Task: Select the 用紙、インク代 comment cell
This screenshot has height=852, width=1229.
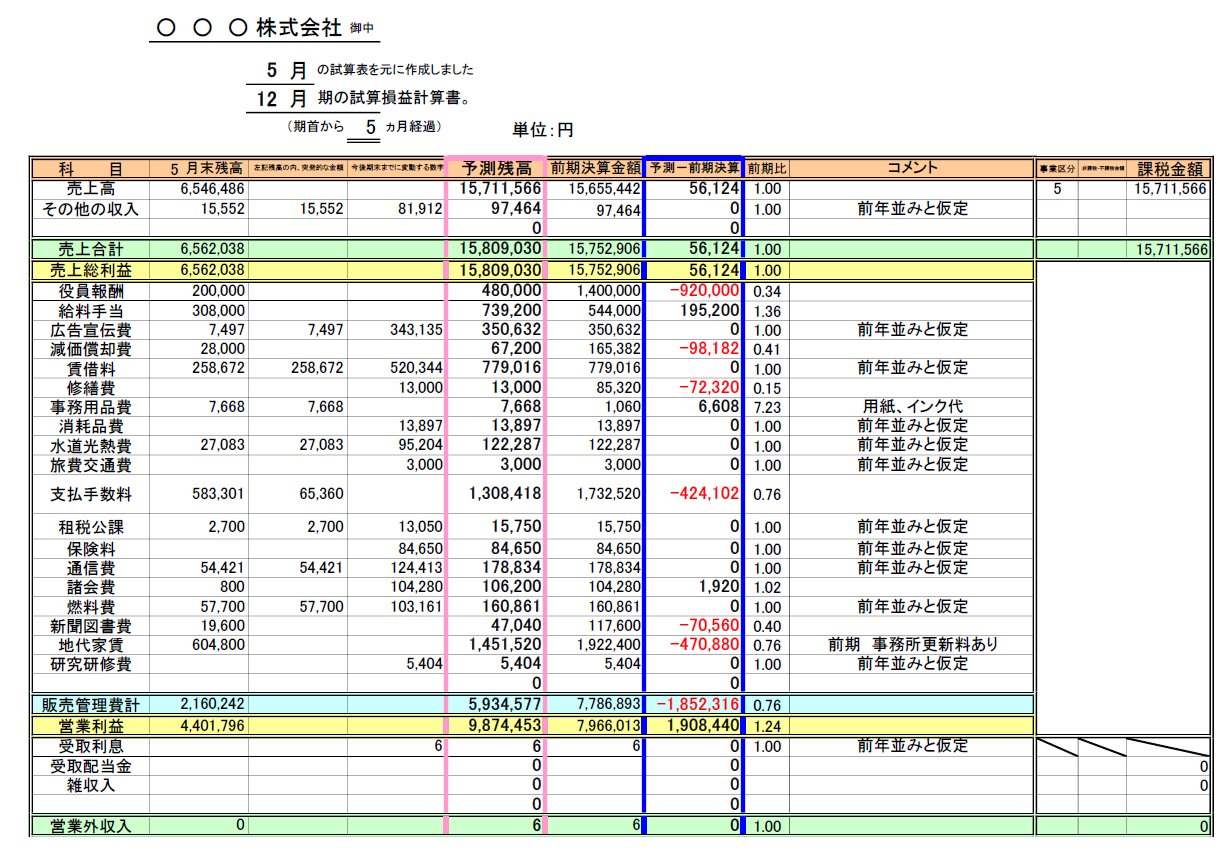Action: pos(911,407)
